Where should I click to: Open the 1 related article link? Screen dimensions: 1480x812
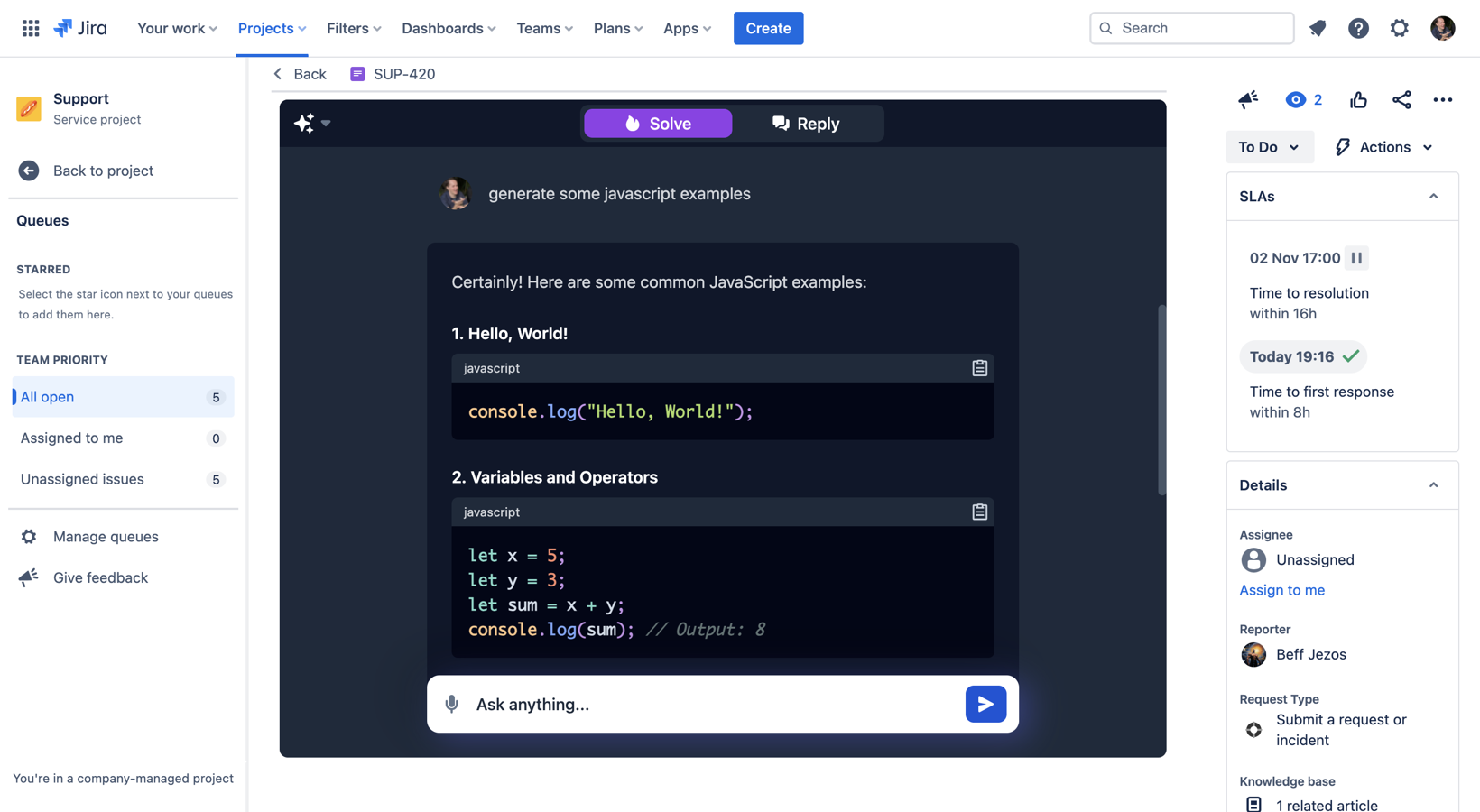pyautogui.click(x=1327, y=805)
